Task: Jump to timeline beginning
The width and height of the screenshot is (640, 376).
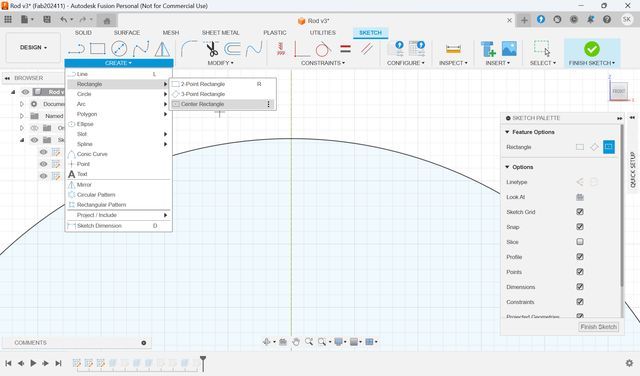Action: click(8, 363)
